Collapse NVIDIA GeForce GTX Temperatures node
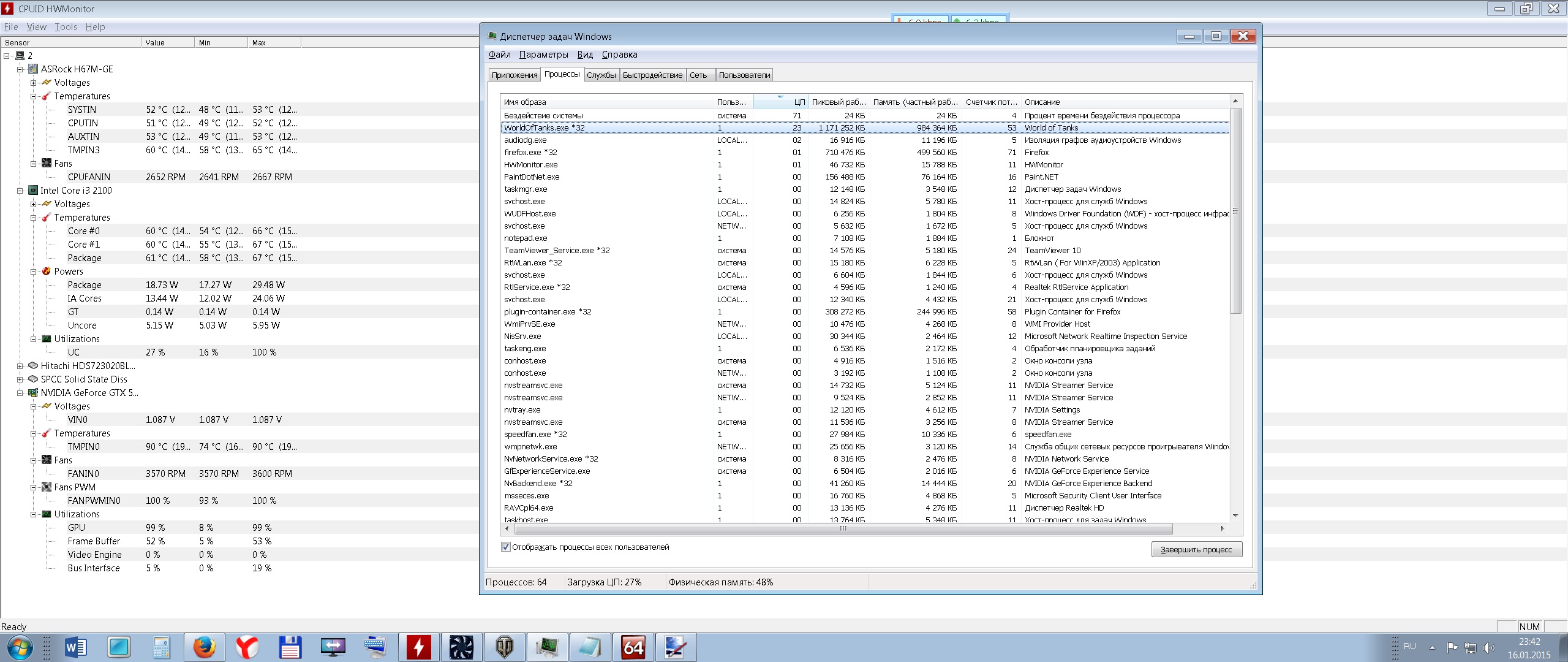The image size is (1568, 662). point(34,433)
